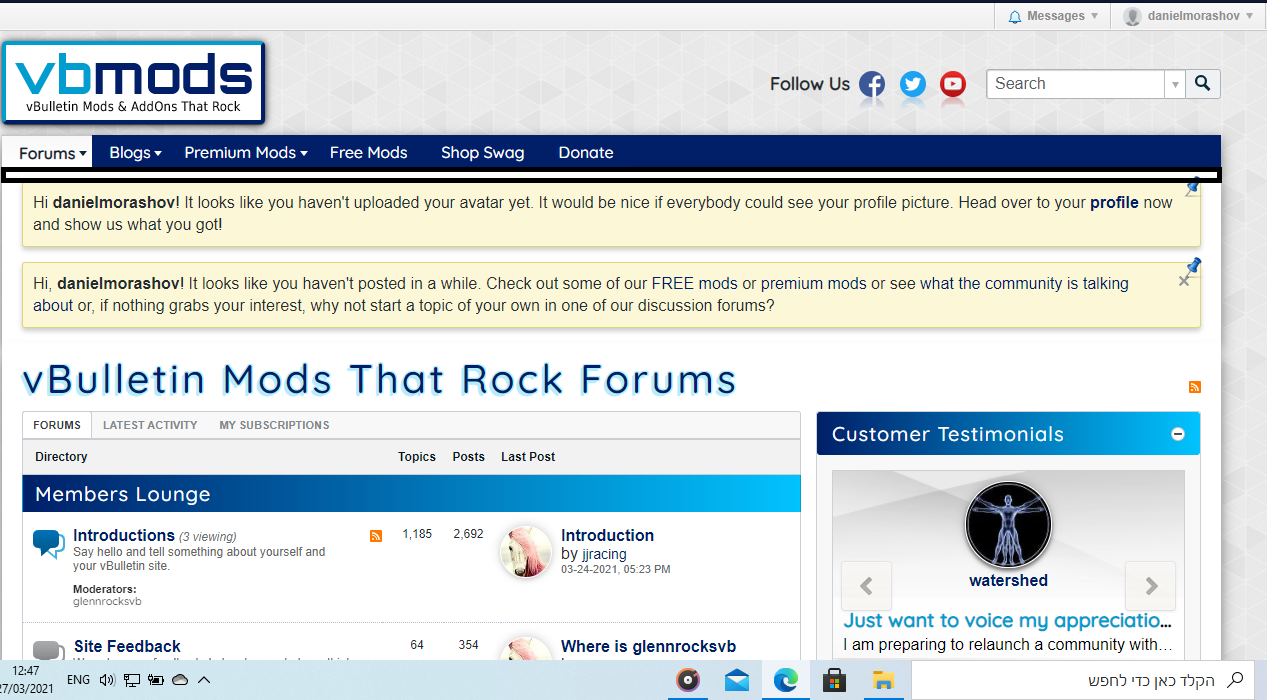Collapse the Customer Testimonials panel

coord(1178,434)
